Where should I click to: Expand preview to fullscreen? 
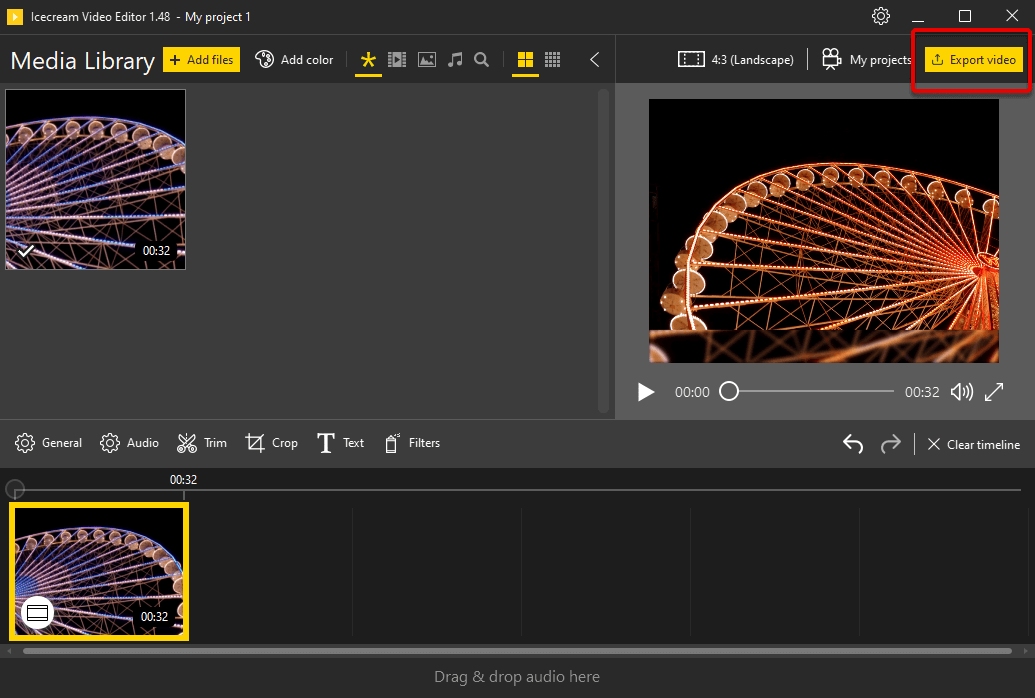click(994, 392)
